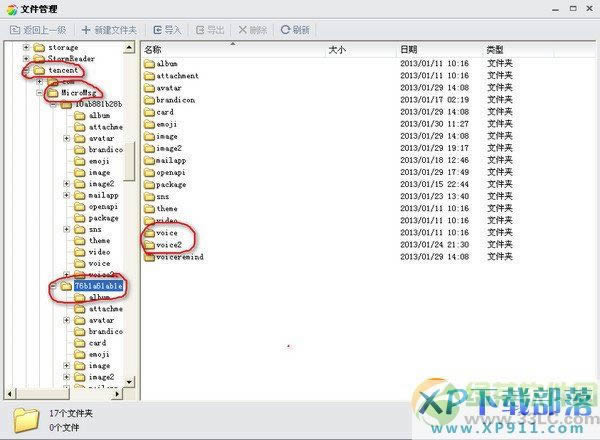Select the voice folder name in the file list
This screenshot has width=600, height=440.
167,233
